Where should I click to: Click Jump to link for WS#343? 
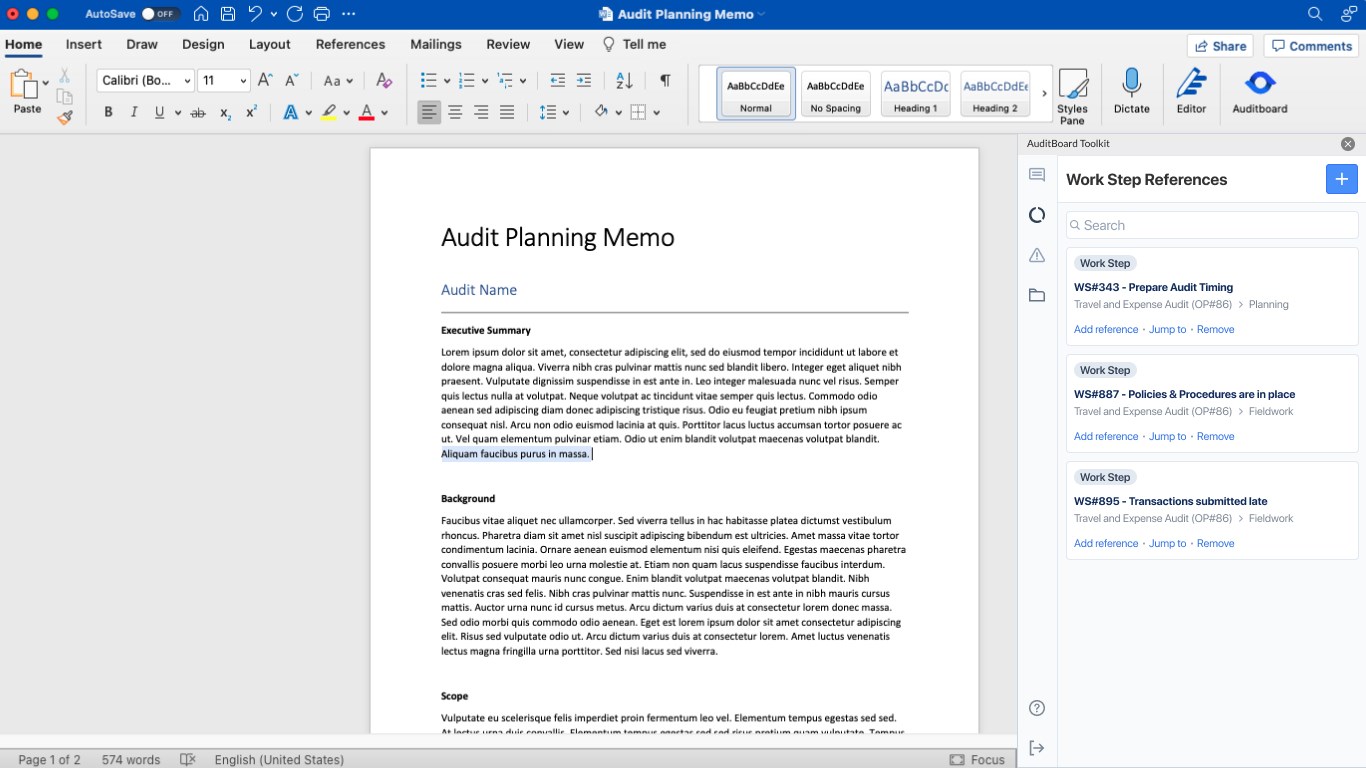pos(1167,329)
